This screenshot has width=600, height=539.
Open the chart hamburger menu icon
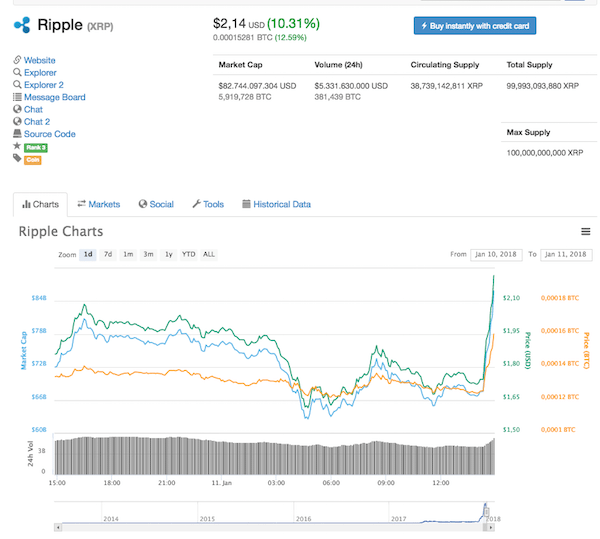585,231
